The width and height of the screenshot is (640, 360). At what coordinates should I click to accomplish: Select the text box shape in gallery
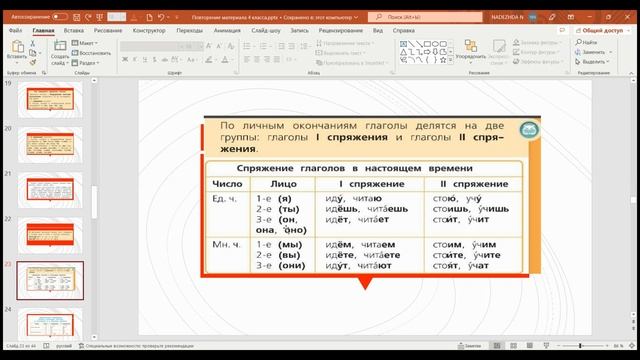pos(403,44)
